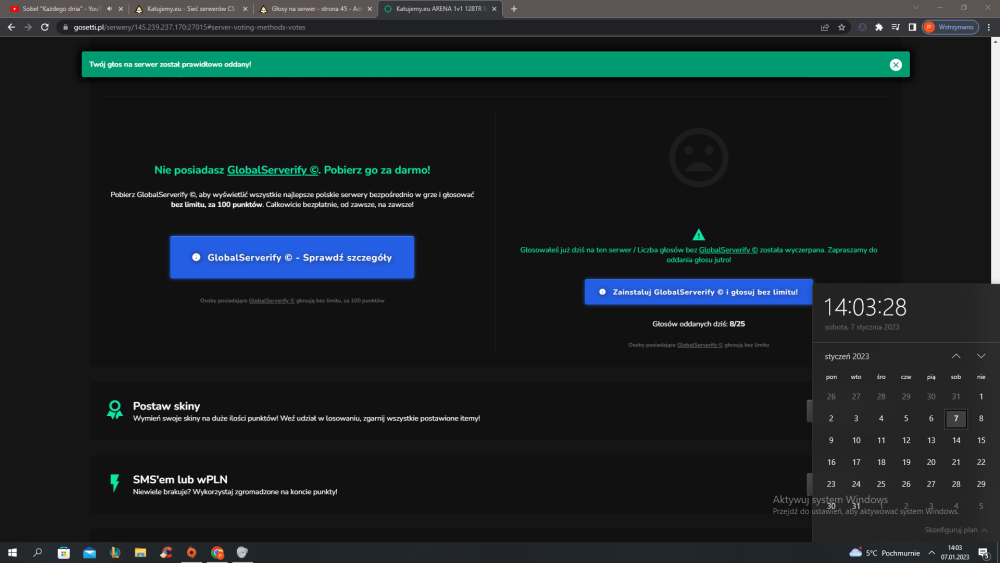This screenshot has height=563, width=1000.
Task: Open Origin from taskbar
Action: (x=191, y=553)
